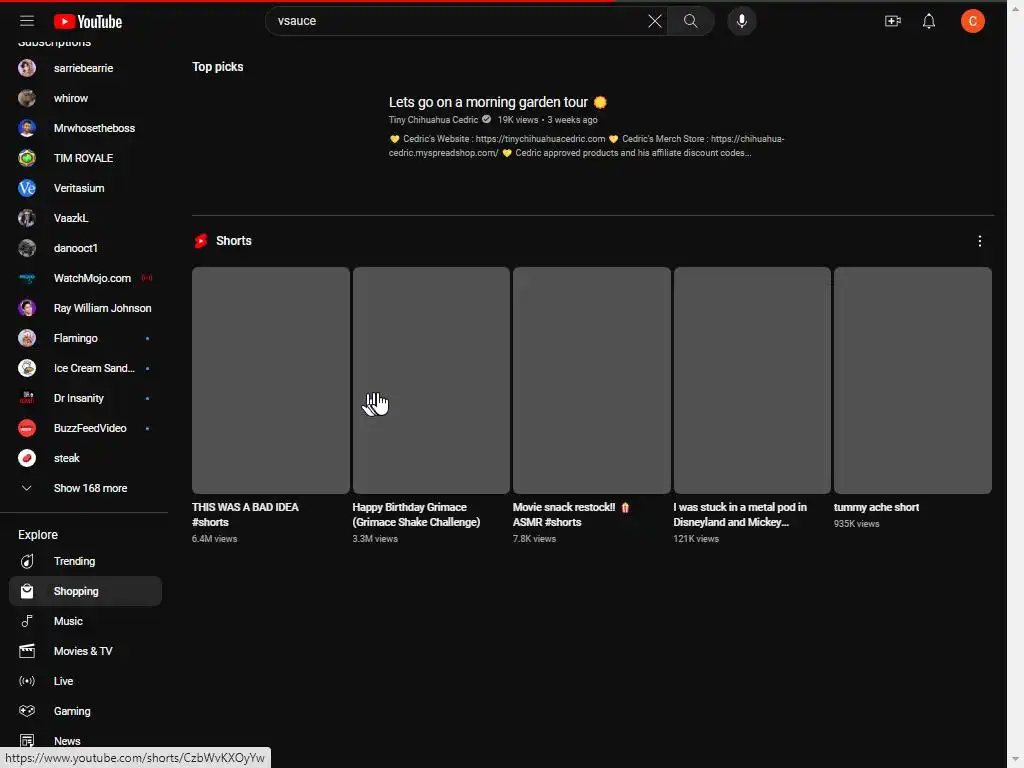Click Veritasium channel avatar

[27, 188]
